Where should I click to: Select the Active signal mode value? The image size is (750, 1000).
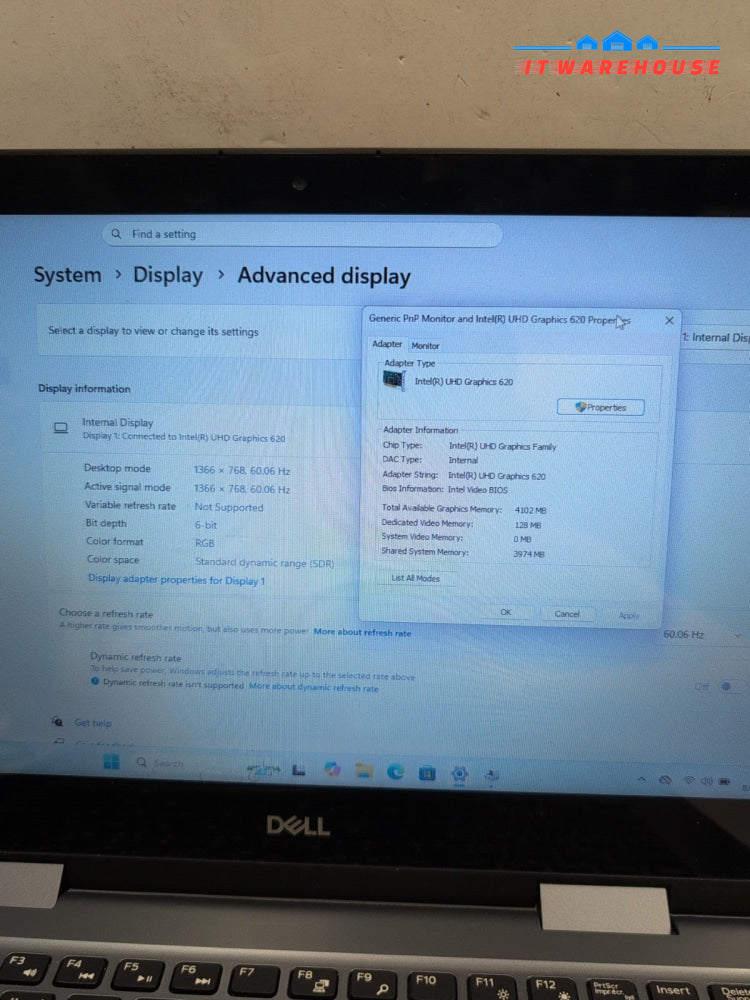(x=242, y=489)
